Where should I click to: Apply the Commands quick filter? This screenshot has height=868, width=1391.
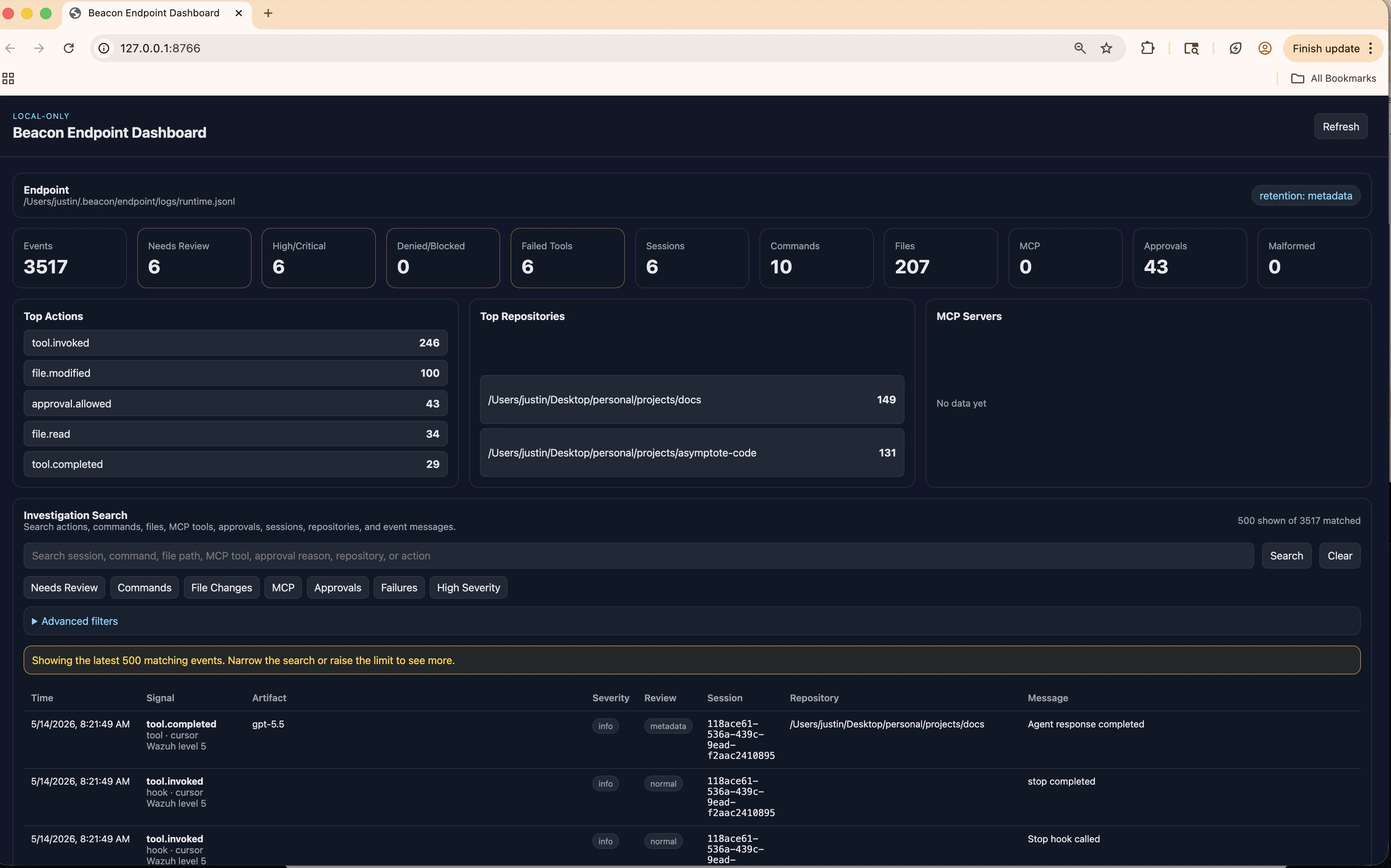click(144, 588)
